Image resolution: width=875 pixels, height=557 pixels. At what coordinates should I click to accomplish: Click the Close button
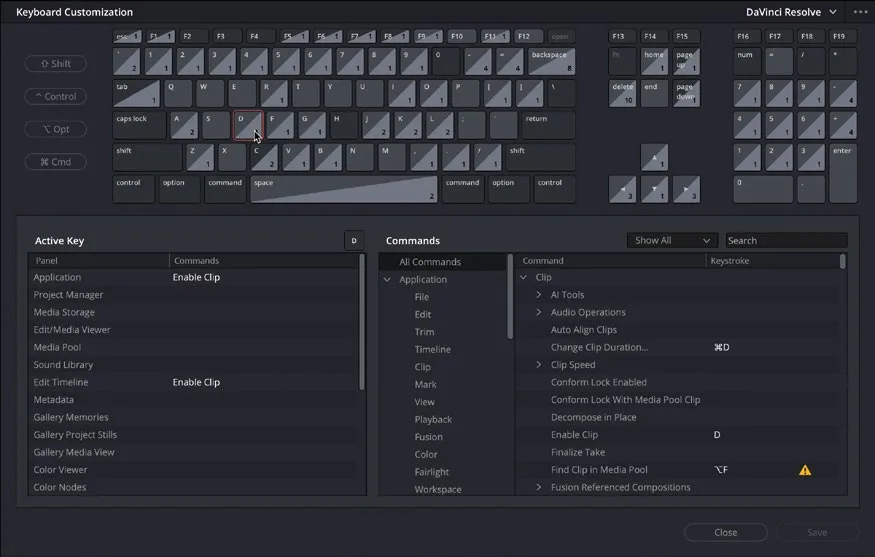725,532
